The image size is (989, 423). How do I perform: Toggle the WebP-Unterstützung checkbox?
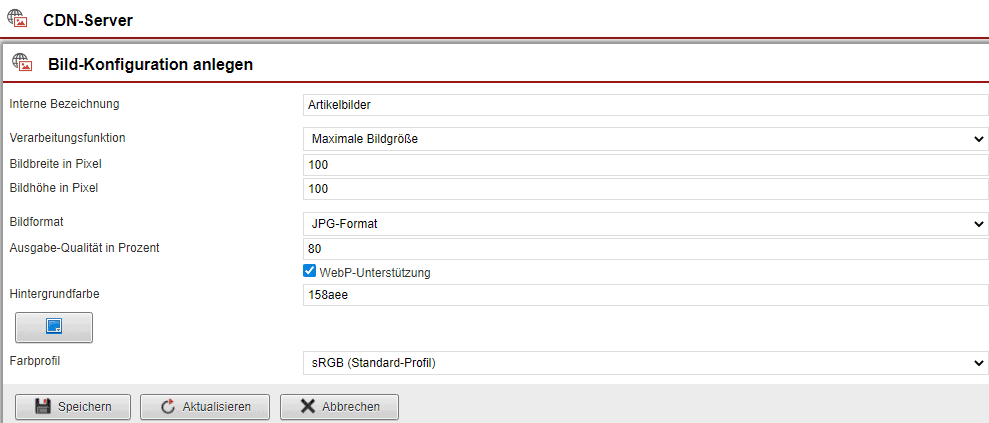(x=310, y=271)
